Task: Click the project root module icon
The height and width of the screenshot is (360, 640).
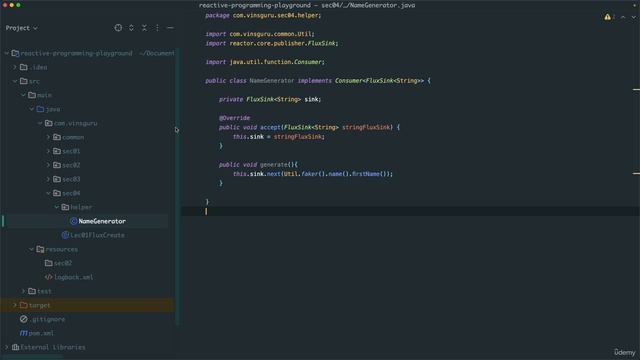Action: [x=16, y=53]
